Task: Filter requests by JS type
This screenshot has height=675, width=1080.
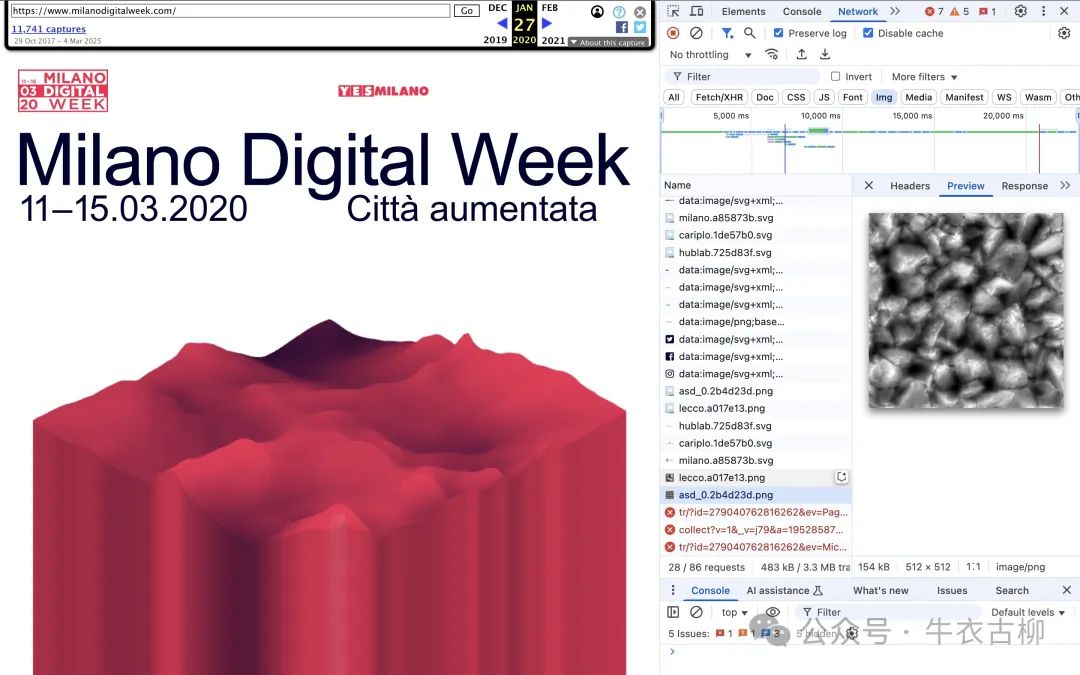Action: point(824,97)
